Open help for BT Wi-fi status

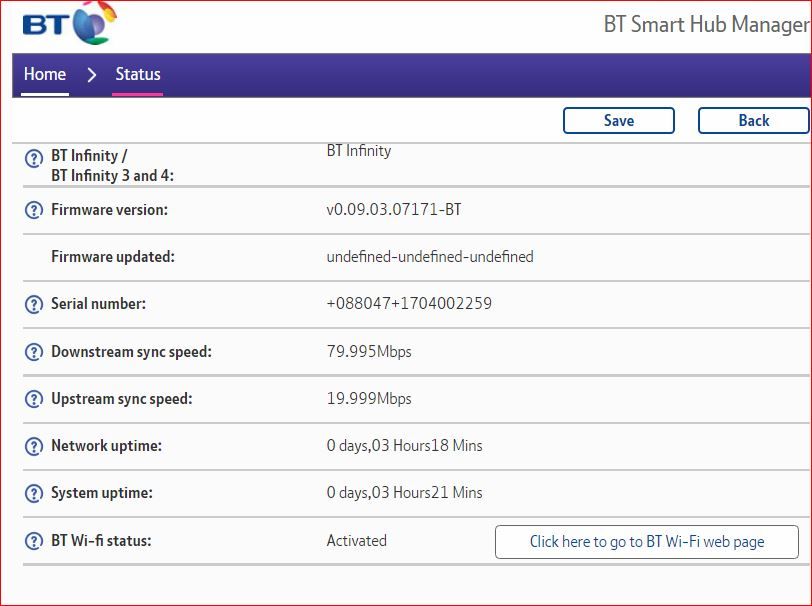tap(34, 541)
